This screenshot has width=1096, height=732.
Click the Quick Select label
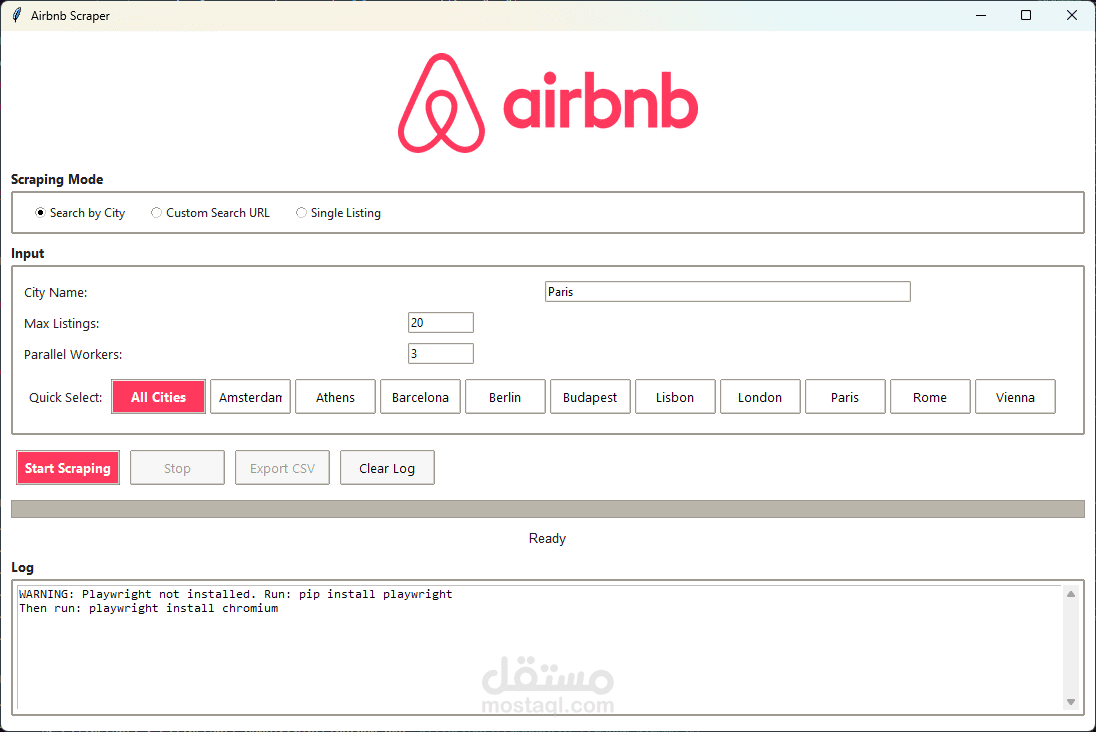65,397
